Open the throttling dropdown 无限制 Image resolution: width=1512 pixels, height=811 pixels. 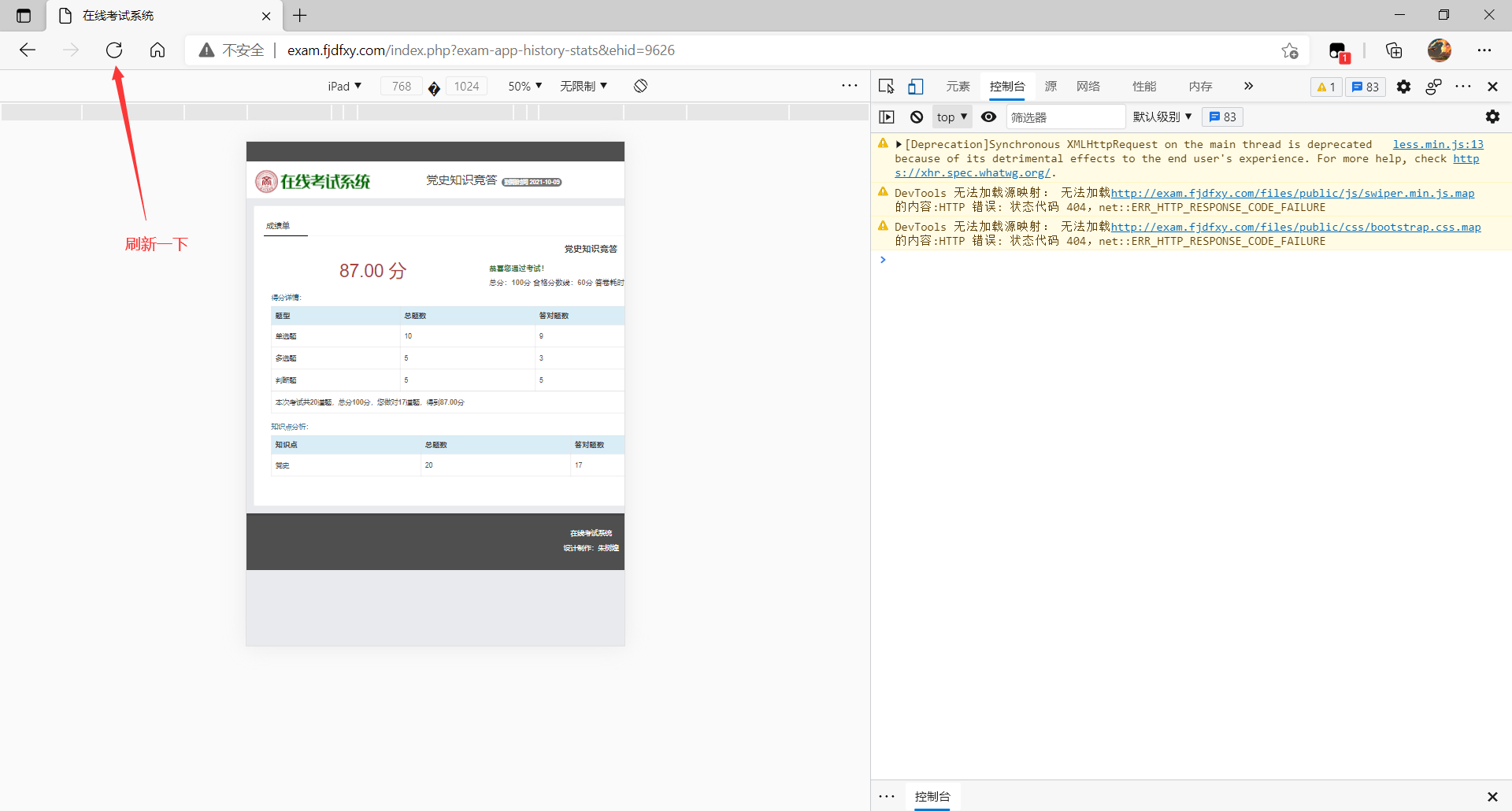coord(584,86)
